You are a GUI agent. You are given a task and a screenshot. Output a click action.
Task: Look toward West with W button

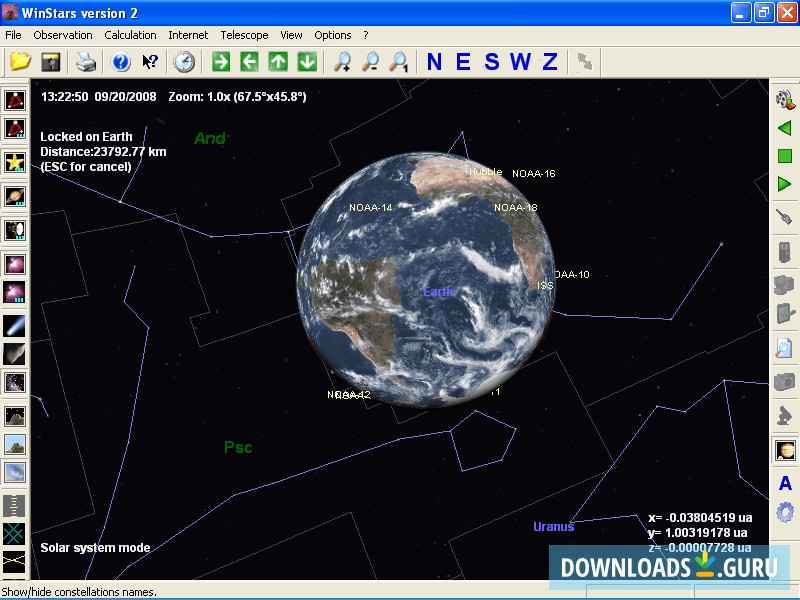(520, 62)
